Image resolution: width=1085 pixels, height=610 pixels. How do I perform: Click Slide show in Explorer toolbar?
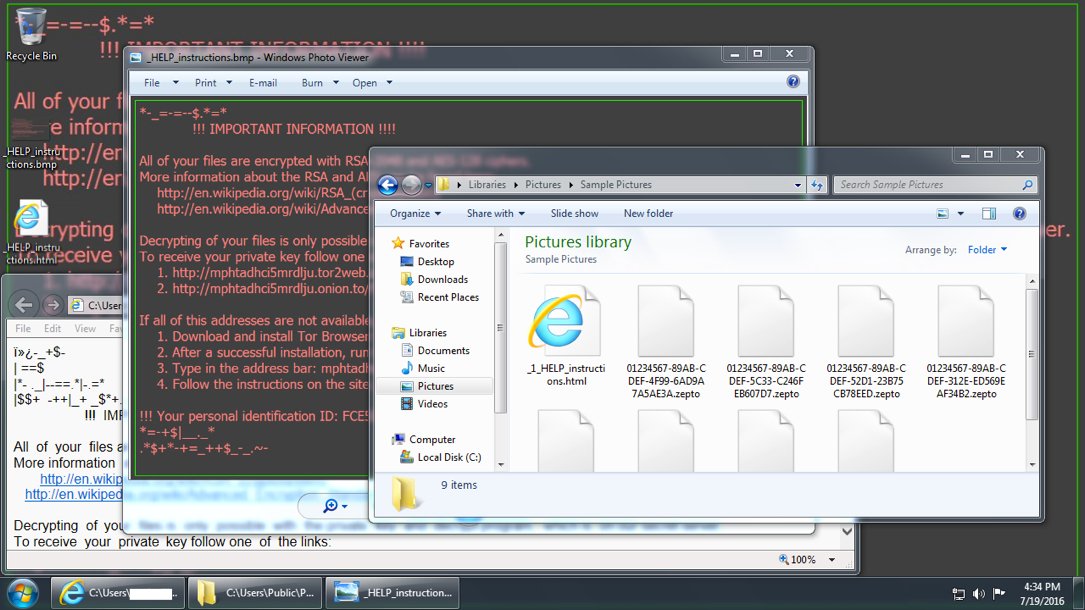[574, 214]
